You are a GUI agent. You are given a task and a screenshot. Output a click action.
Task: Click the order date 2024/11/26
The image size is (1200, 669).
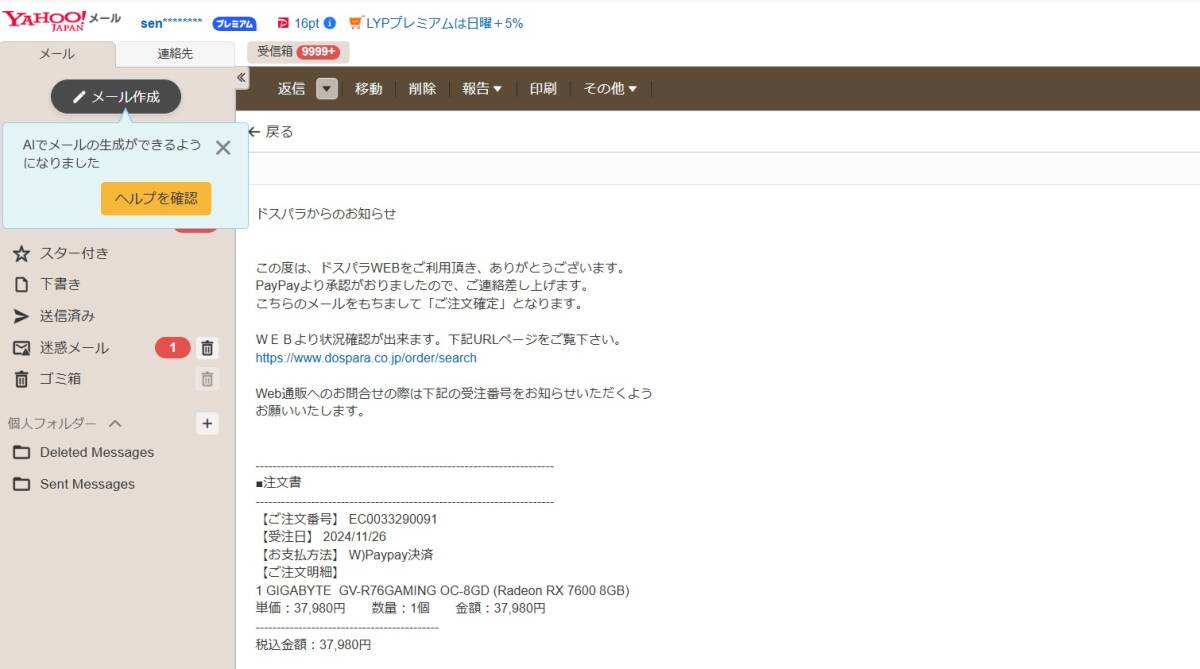pyautogui.click(x=356, y=537)
